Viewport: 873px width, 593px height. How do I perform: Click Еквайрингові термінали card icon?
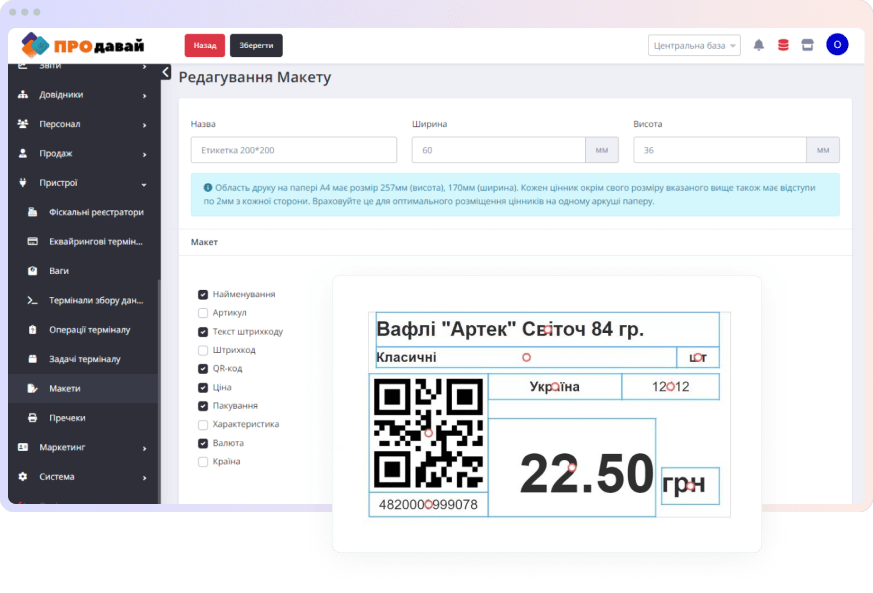point(33,241)
